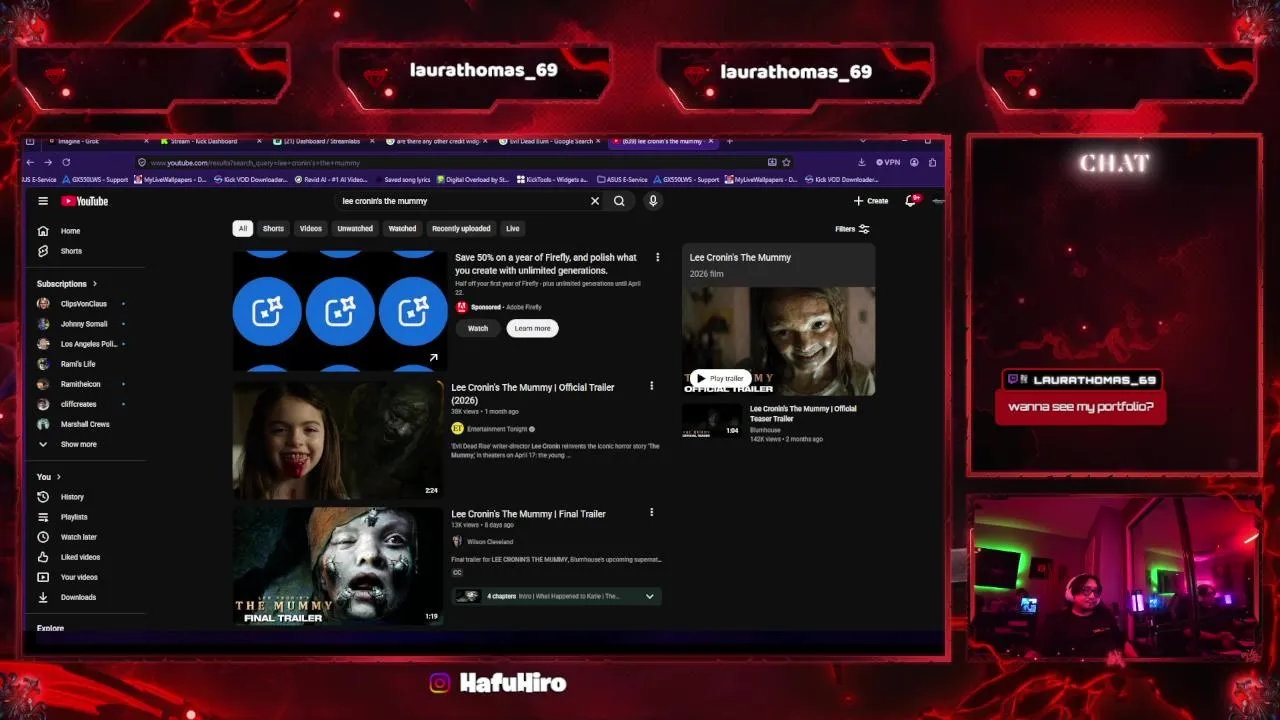This screenshot has height=720, width=1280.
Task: Open Wilson Cleveland channel link
Action: (x=490, y=542)
